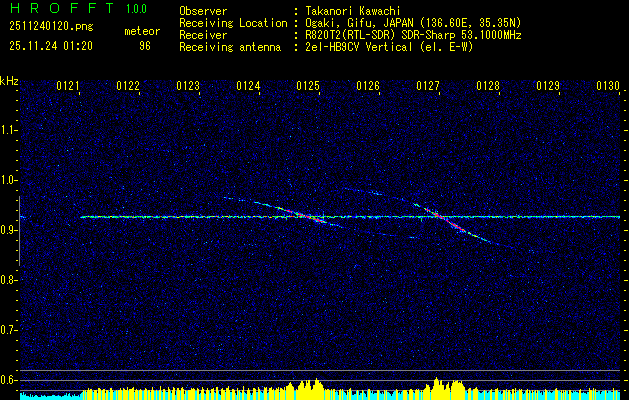Click the 1.1 kHz axis label

8,130
